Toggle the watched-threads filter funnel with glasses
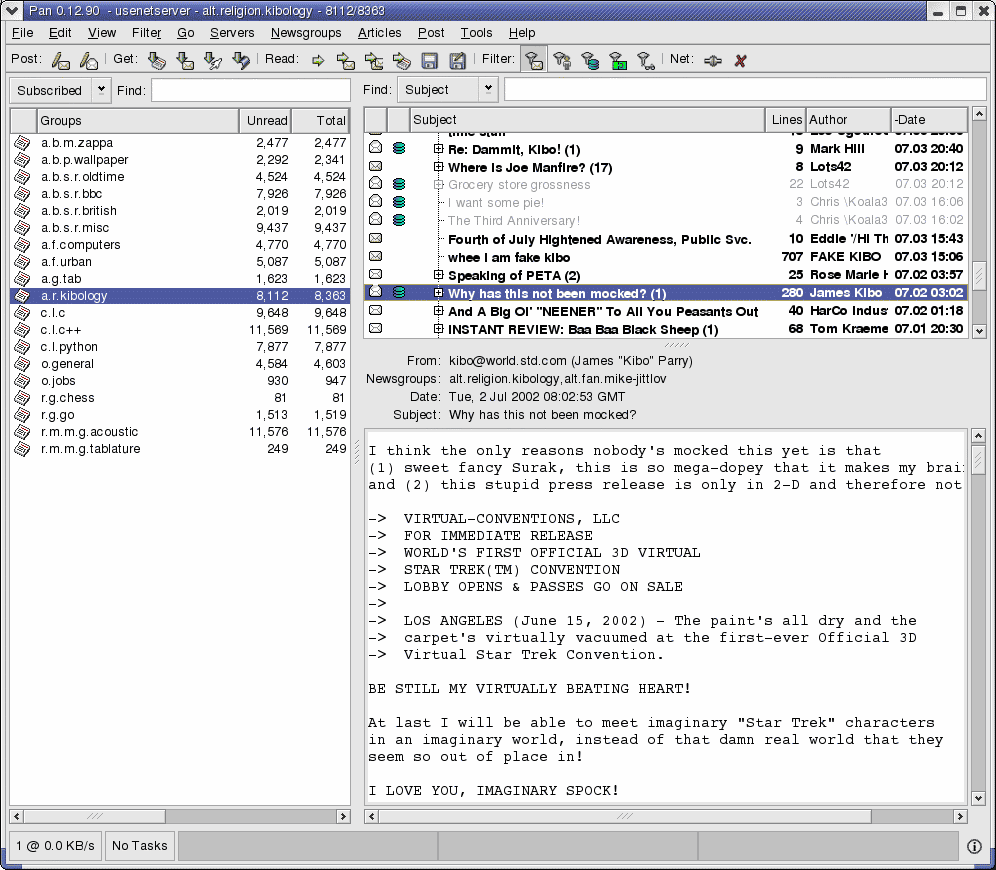This screenshot has width=996, height=870. tap(646, 60)
